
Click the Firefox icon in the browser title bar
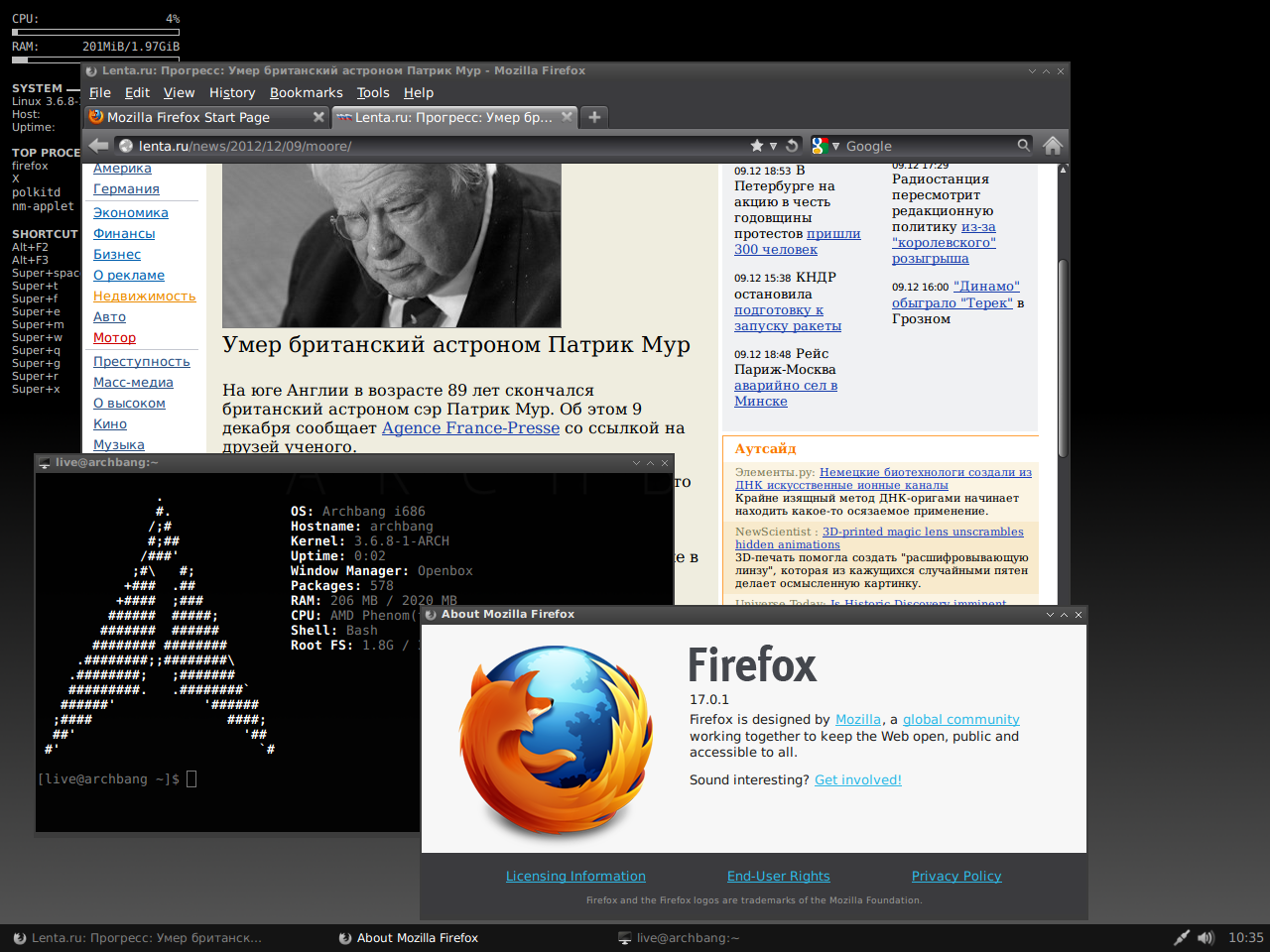pos(91,71)
